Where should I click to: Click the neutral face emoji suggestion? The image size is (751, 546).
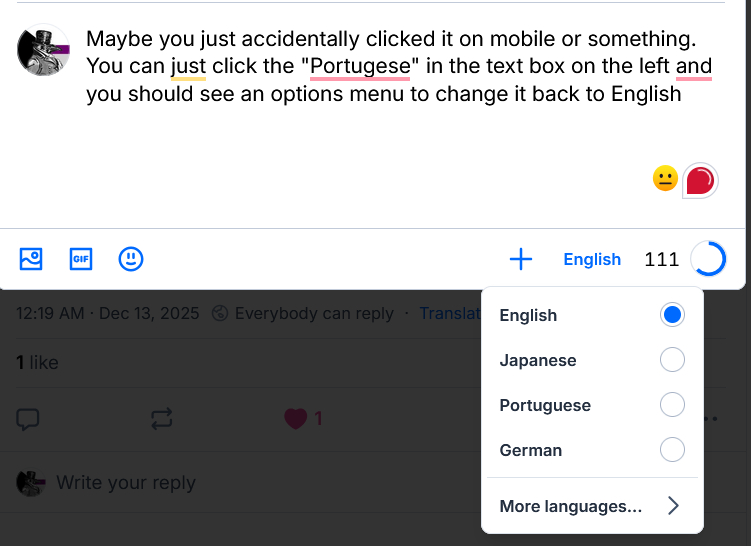point(665,179)
